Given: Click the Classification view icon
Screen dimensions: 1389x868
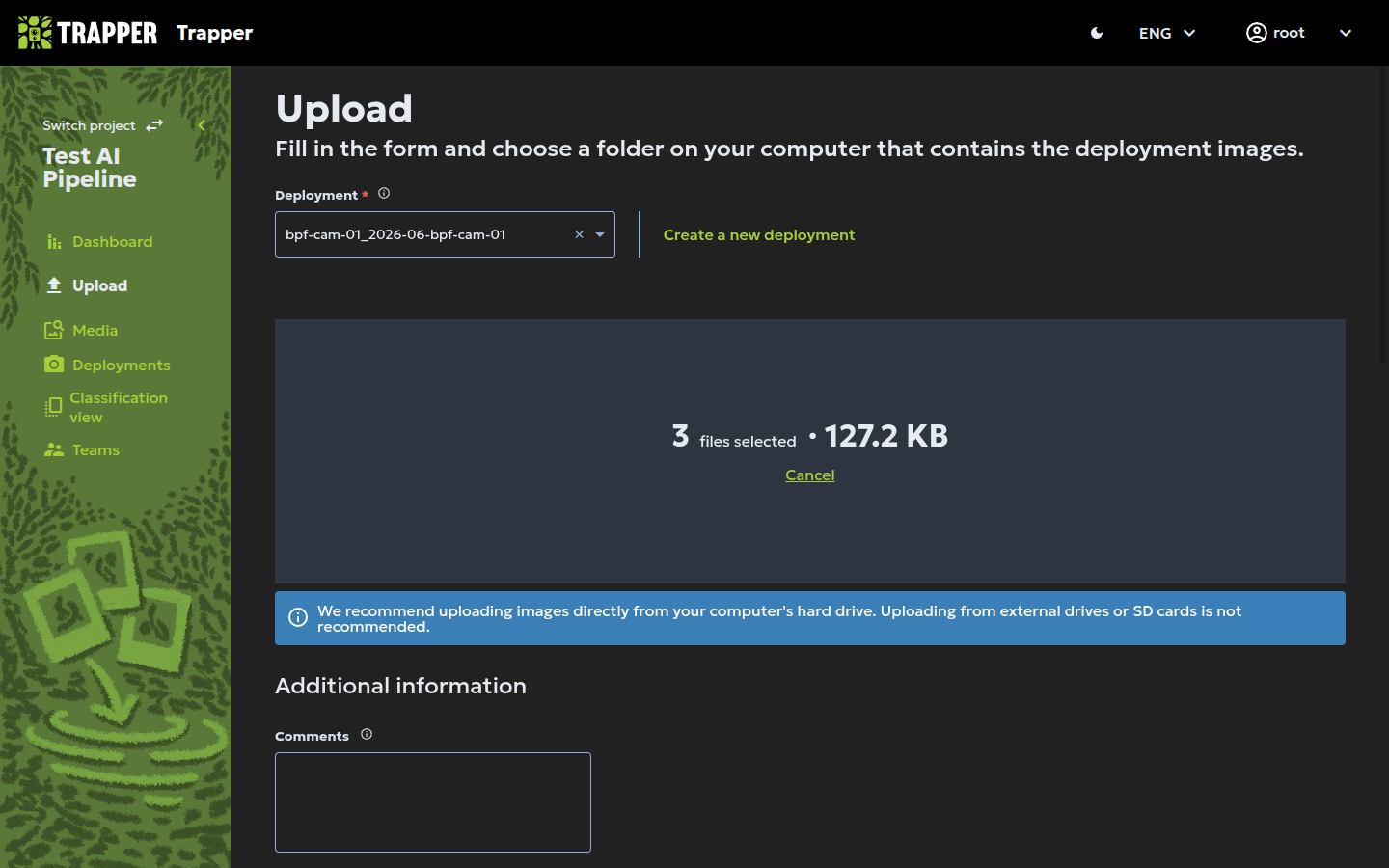Looking at the screenshot, I should click(53, 407).
